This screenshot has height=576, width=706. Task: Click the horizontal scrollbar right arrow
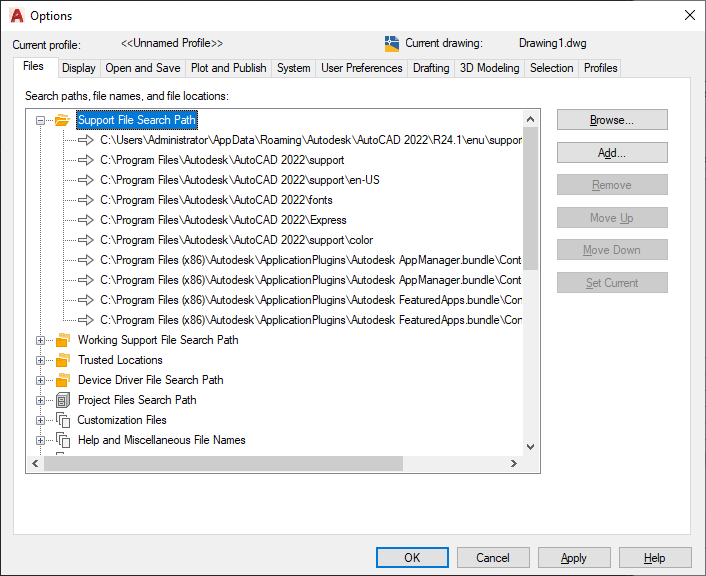[514, 463]
